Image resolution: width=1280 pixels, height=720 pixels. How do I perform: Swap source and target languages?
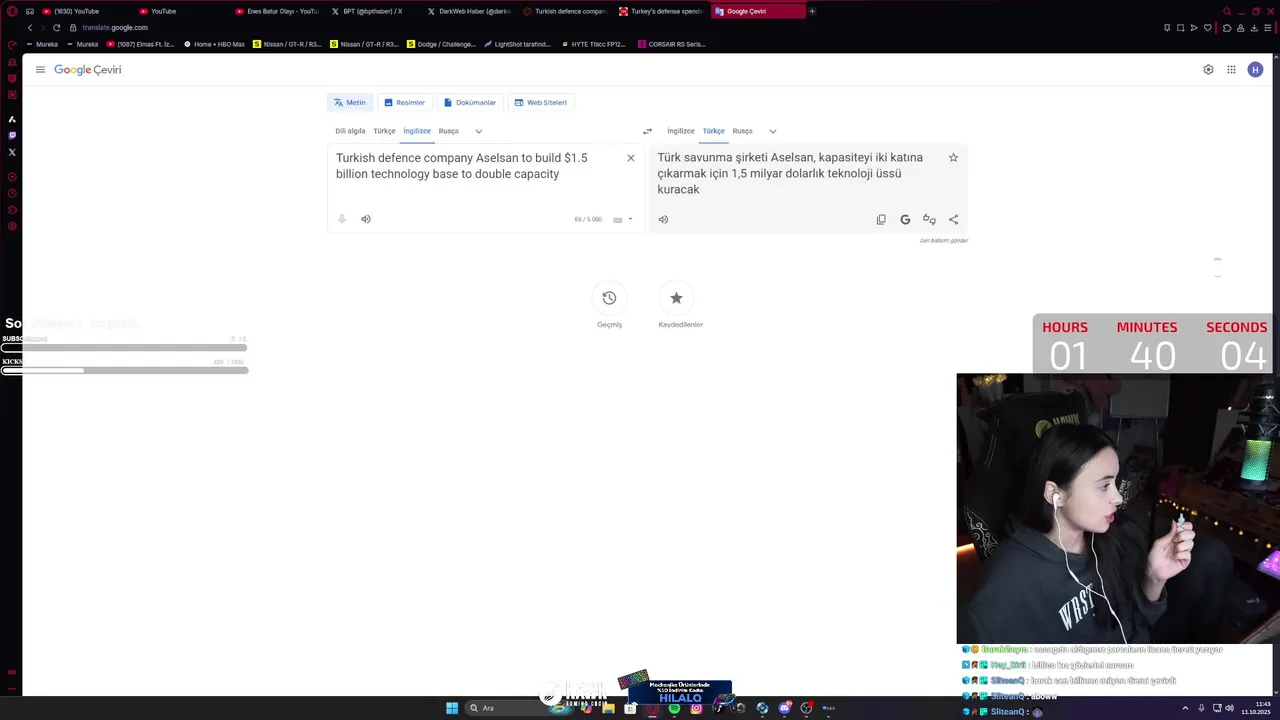[647, 131]
